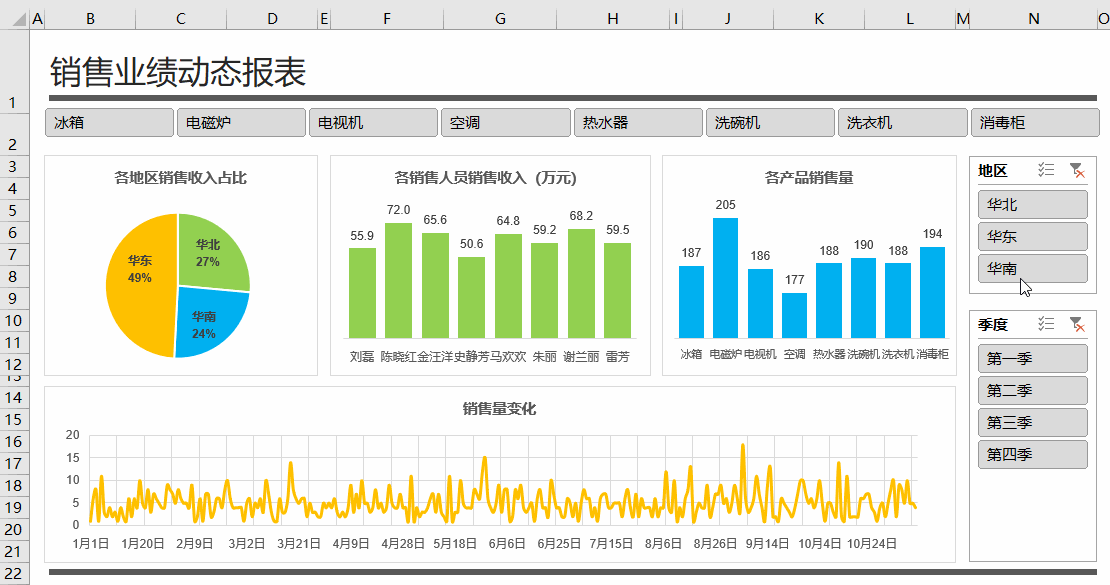This screenshot has height=585, width=1110.
Task: Click the 各销售人员销售收入 chart title
Action: [x=486, y=177]
